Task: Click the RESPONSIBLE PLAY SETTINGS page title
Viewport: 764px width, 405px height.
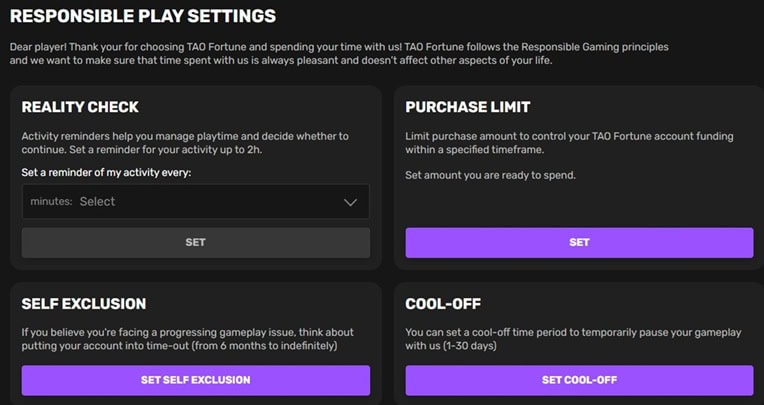Action: [x=143, y=17]
